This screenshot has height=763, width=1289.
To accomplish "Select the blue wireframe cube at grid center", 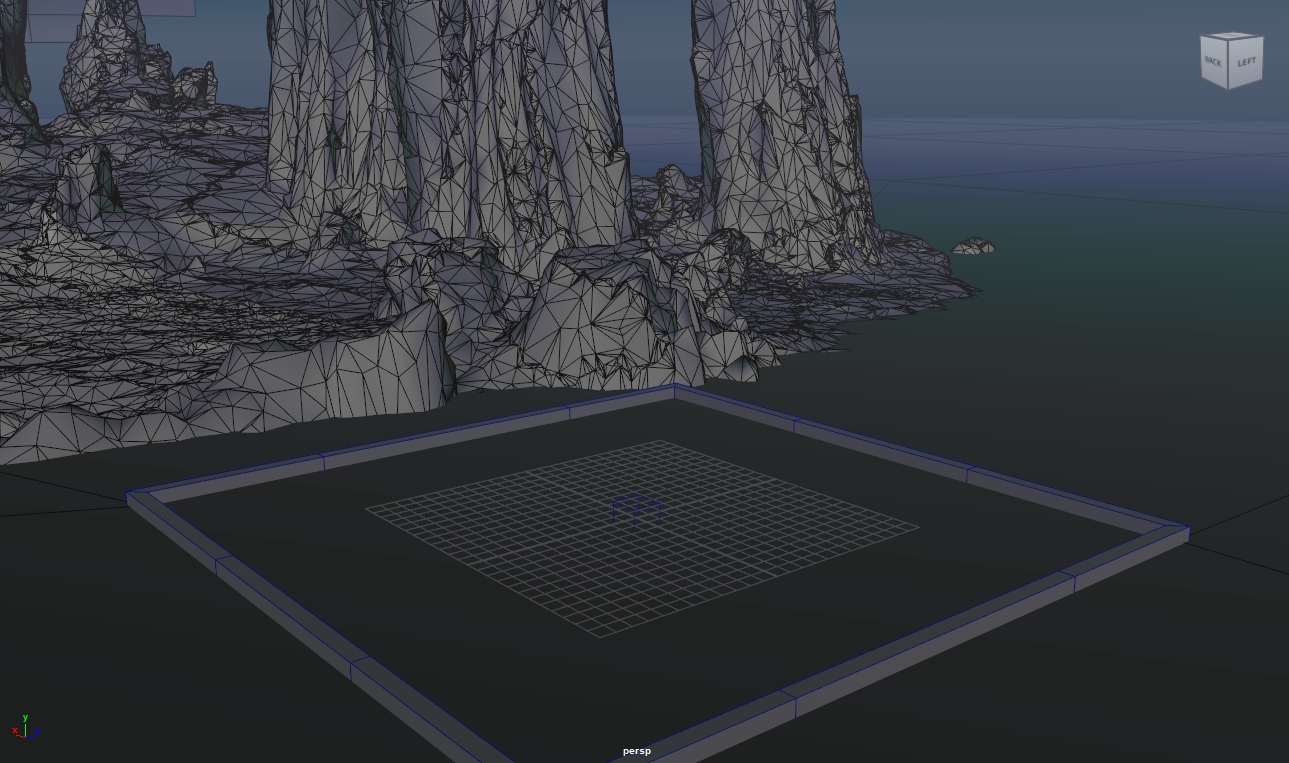I will point(636,508).
